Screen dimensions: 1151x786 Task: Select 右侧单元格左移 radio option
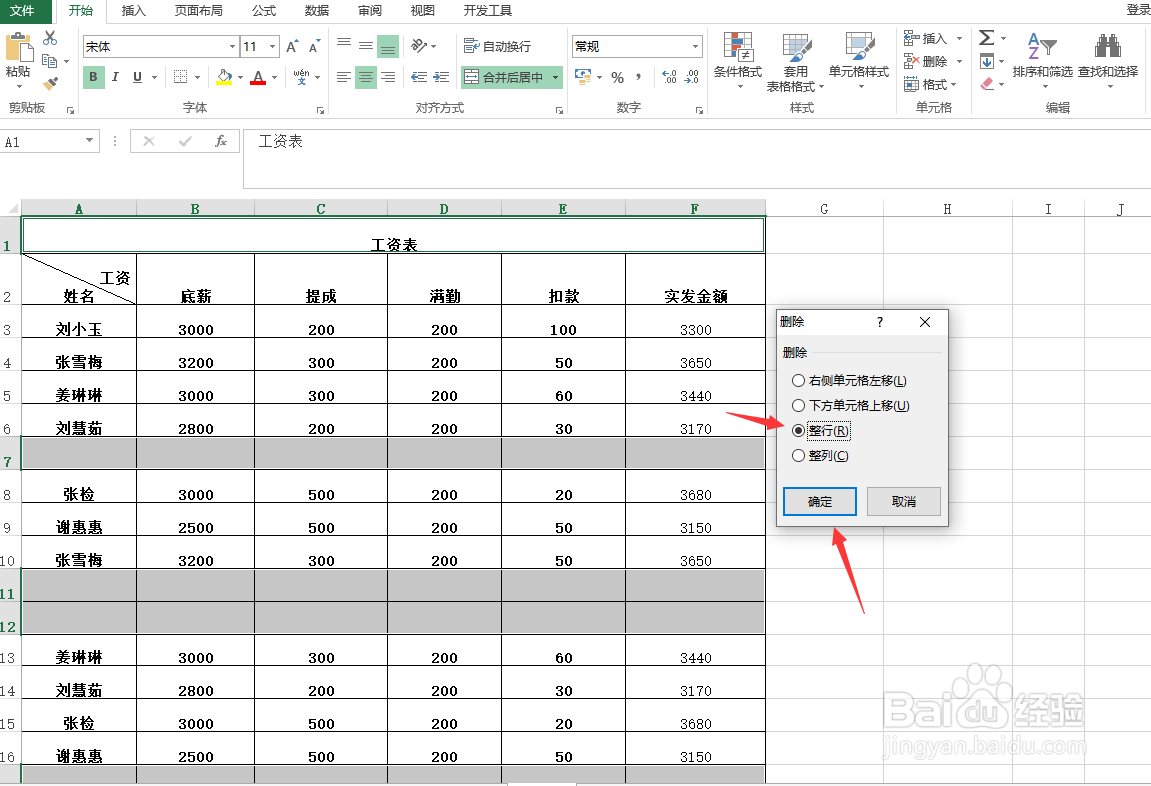[849, 381]
